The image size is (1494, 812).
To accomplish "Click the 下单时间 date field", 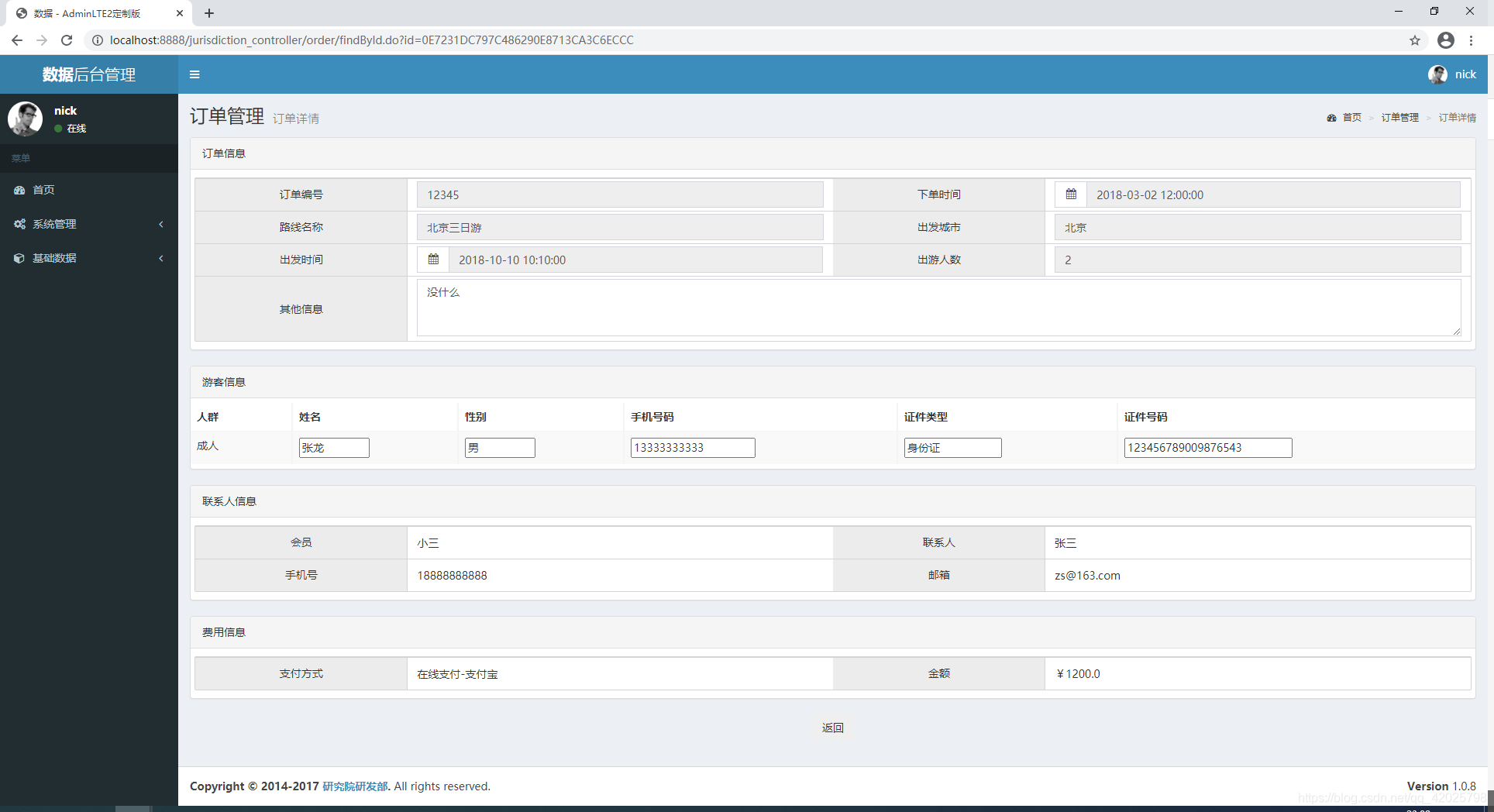I will point(1273,194).
